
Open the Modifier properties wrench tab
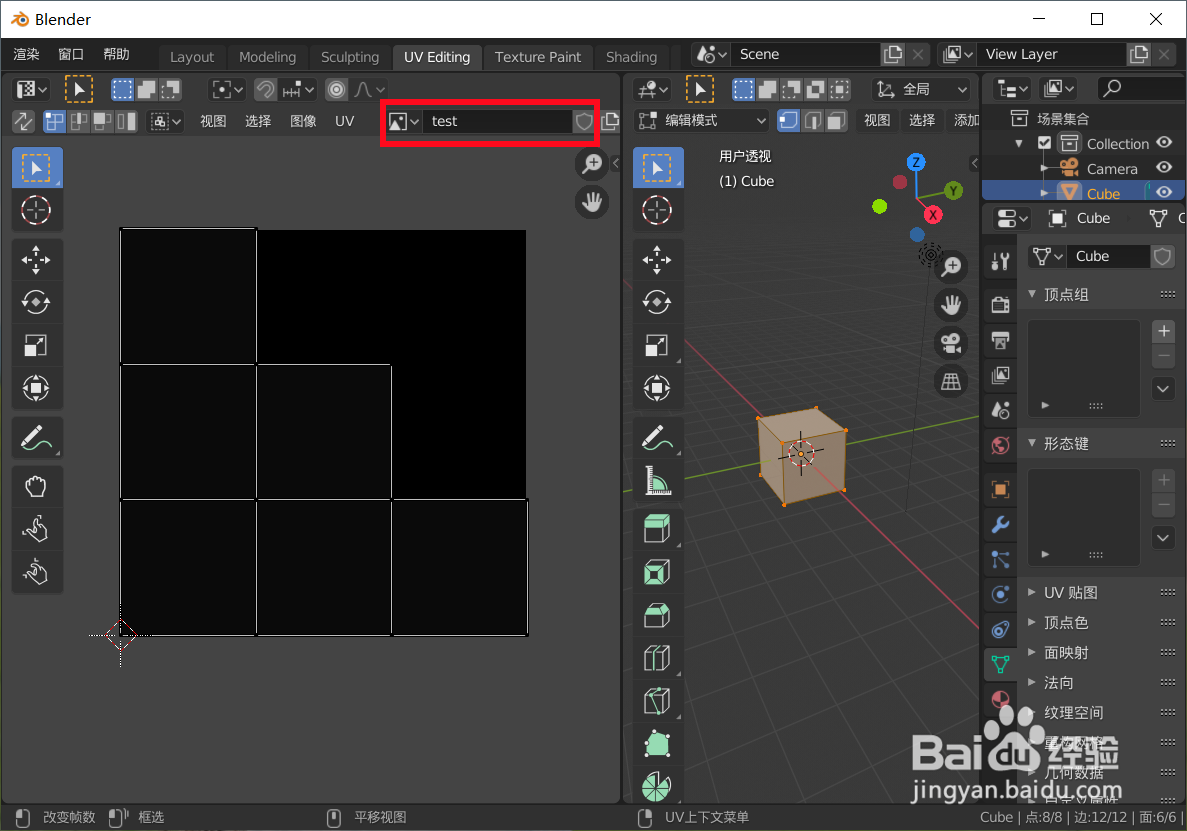[x=1000, y=524]
